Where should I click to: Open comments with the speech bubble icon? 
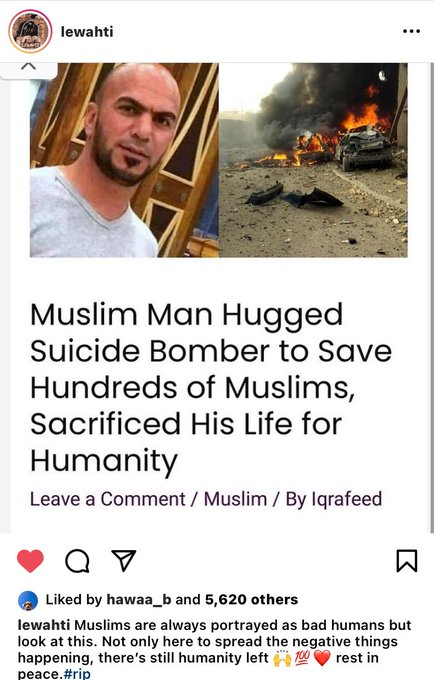click(x=78, y=561)
